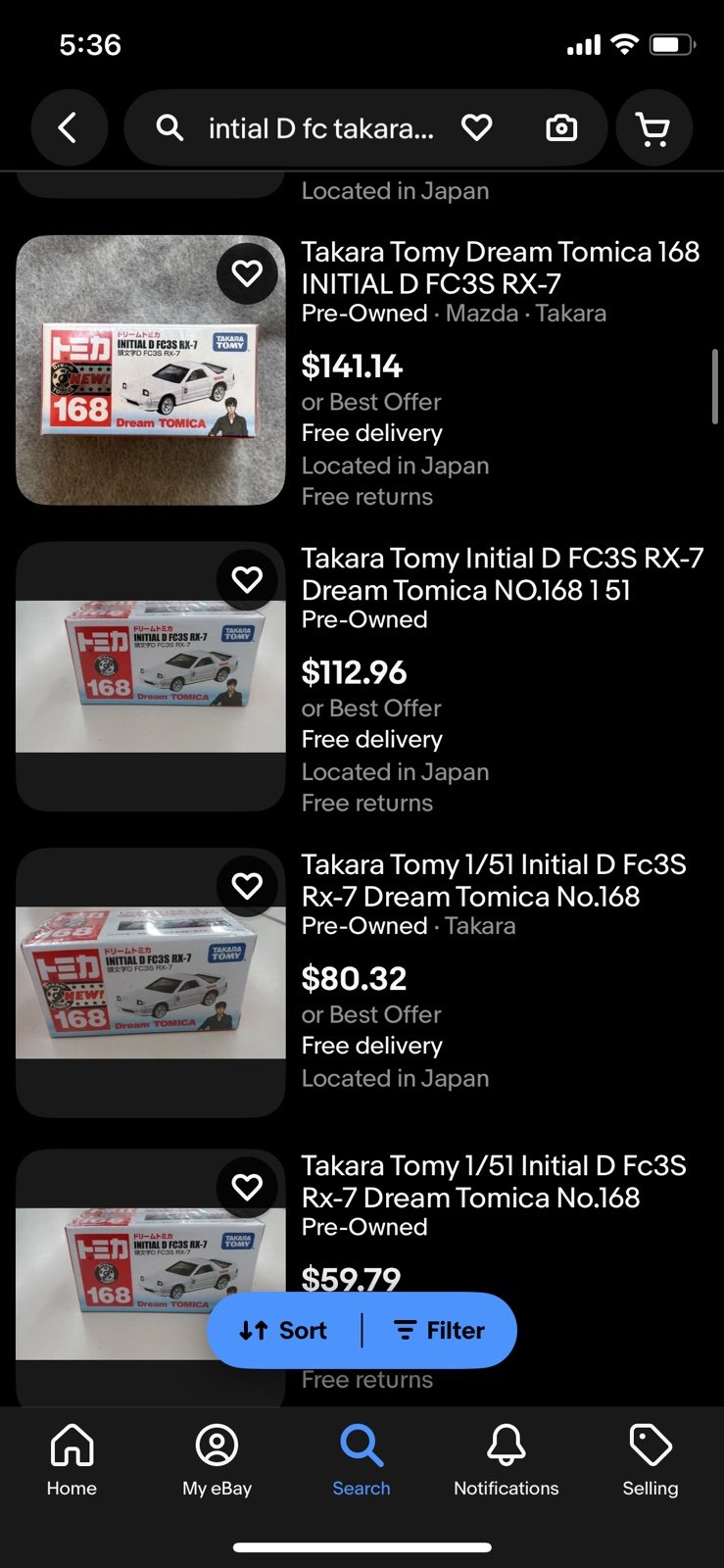Watch the $112.96 Tomica listing
This screenshot has height=1568, width=724.
click(x=247, y=579)
